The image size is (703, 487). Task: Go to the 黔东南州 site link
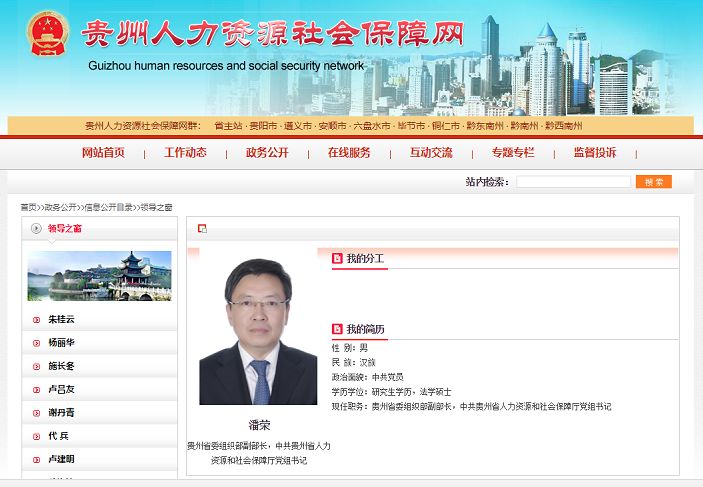click(485, 126)
